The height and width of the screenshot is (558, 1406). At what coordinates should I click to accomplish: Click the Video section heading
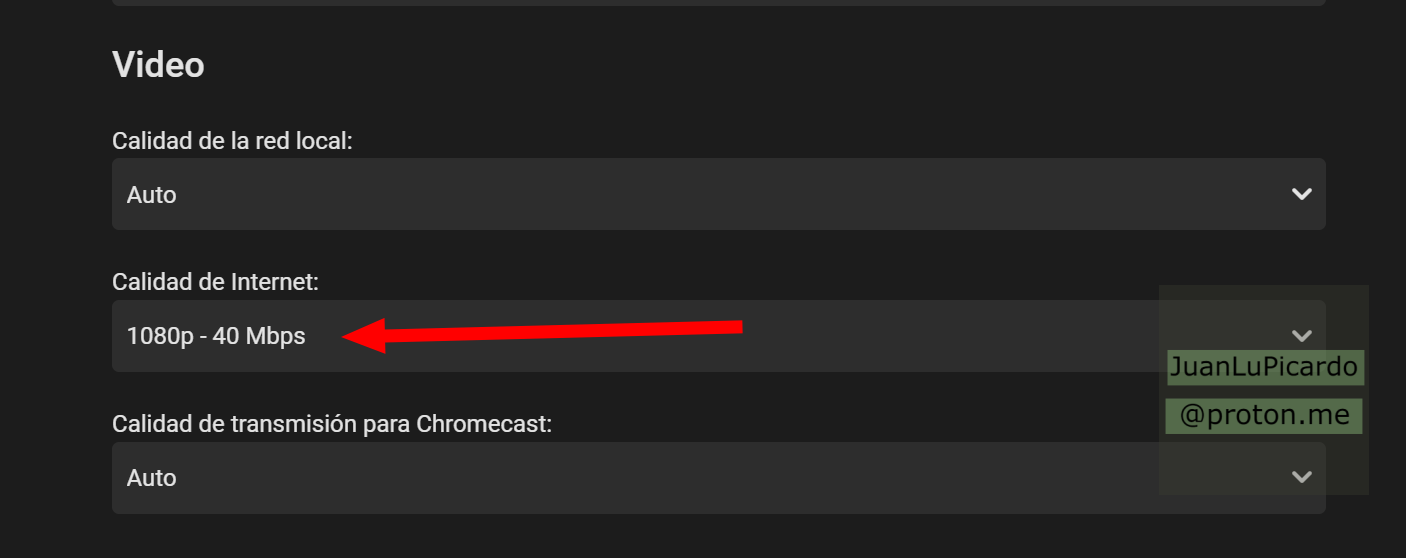(x=158, y=65)
